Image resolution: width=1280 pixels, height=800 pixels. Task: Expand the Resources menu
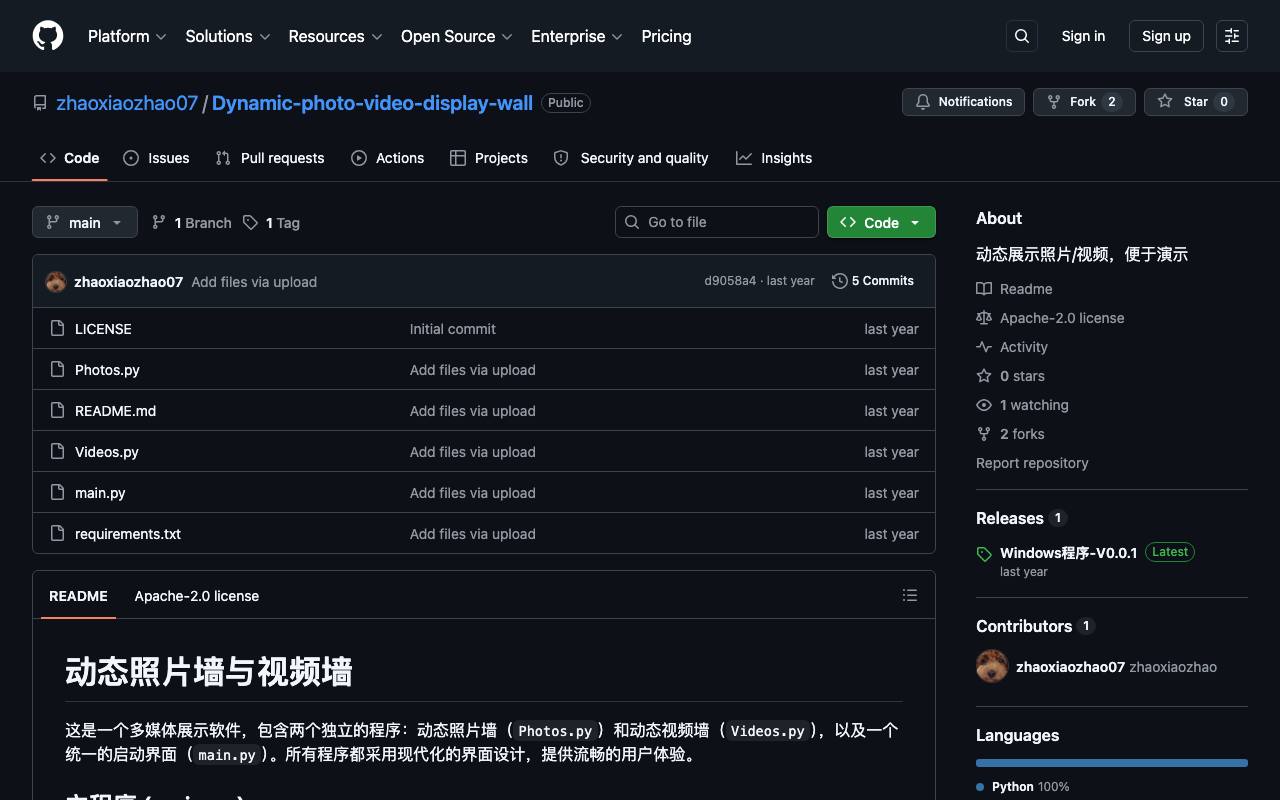pos(335,36)
